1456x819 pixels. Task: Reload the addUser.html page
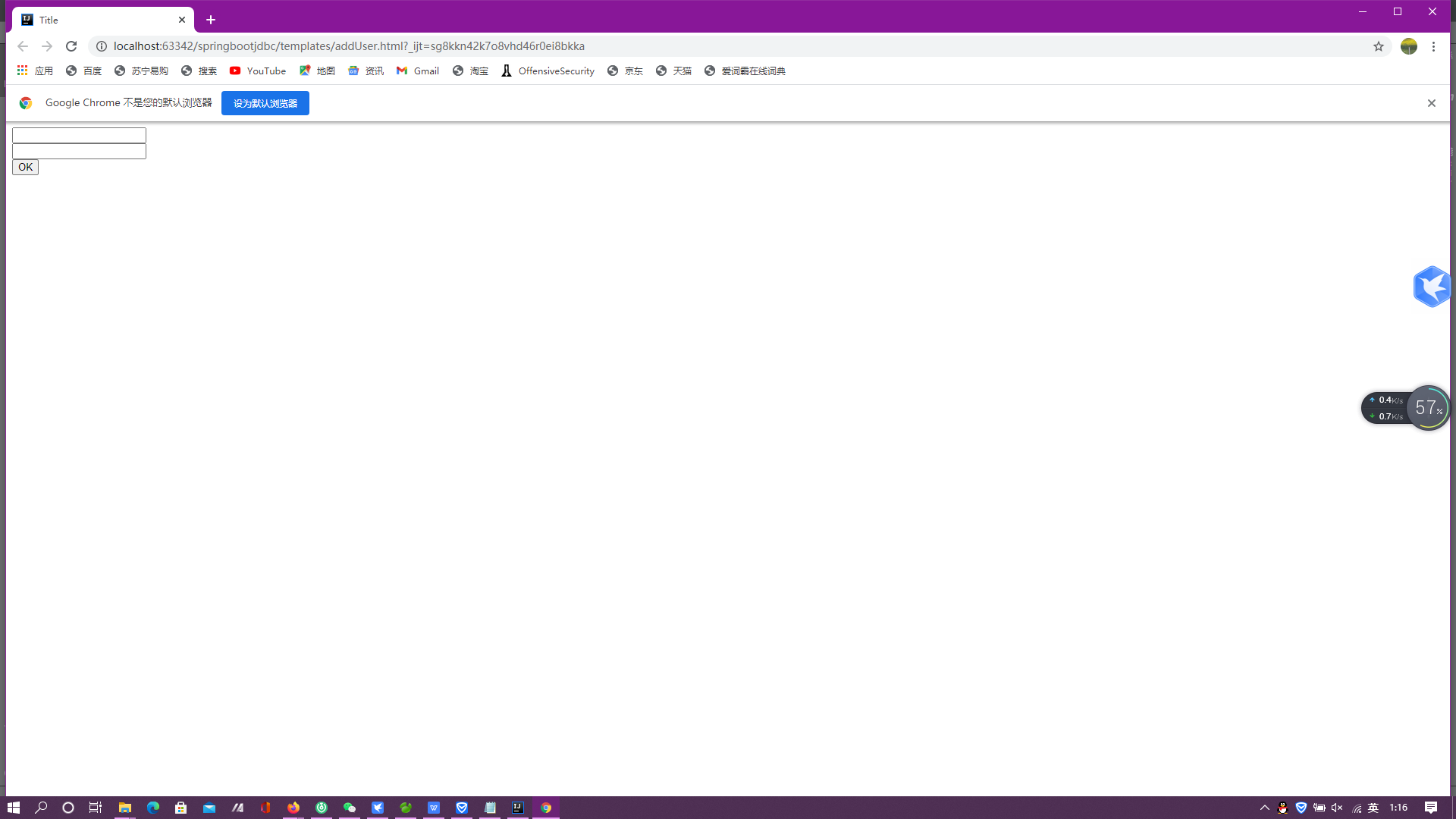(x=71, y=46)
